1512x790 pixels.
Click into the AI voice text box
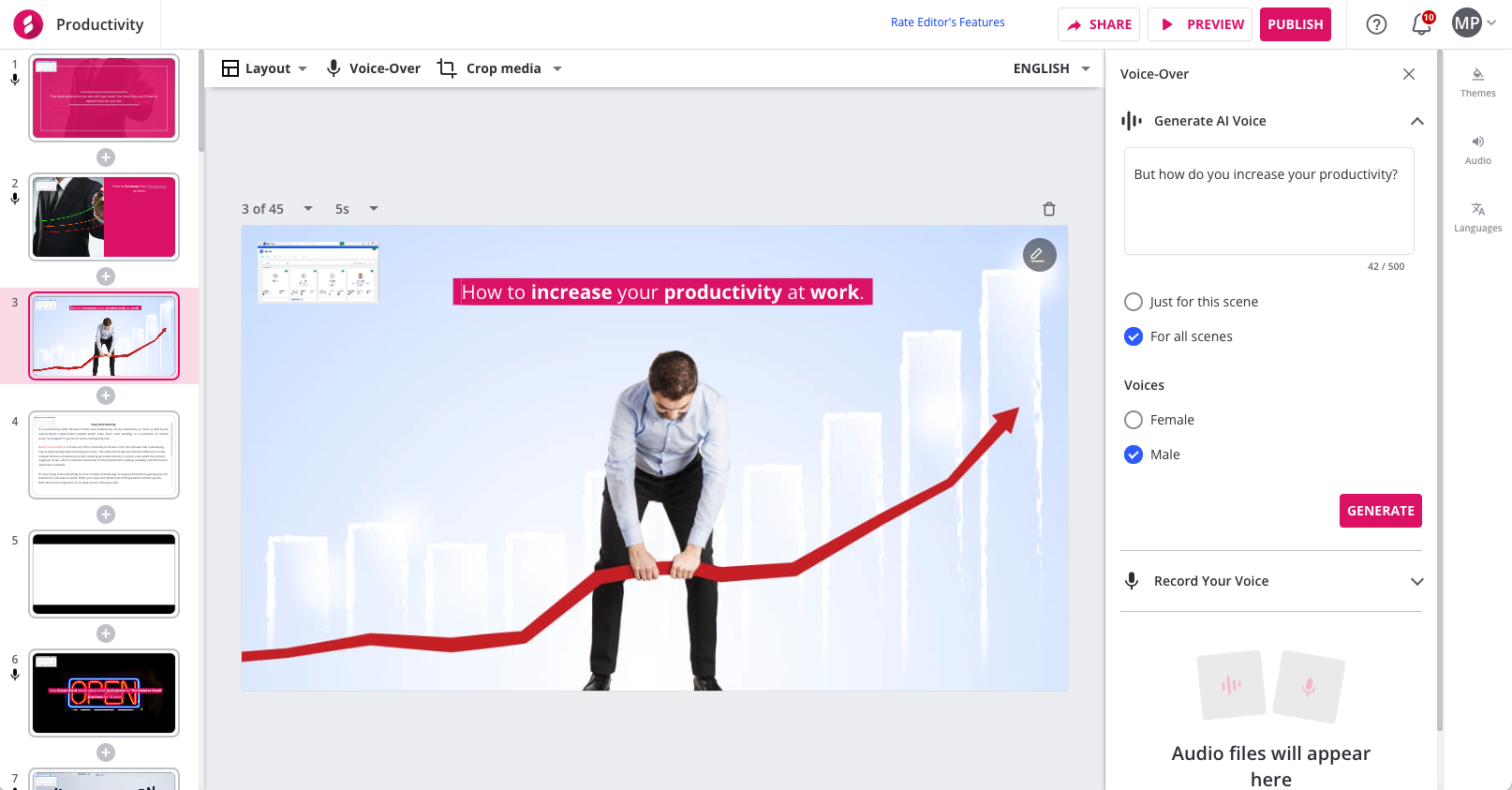coord(1269,201)
